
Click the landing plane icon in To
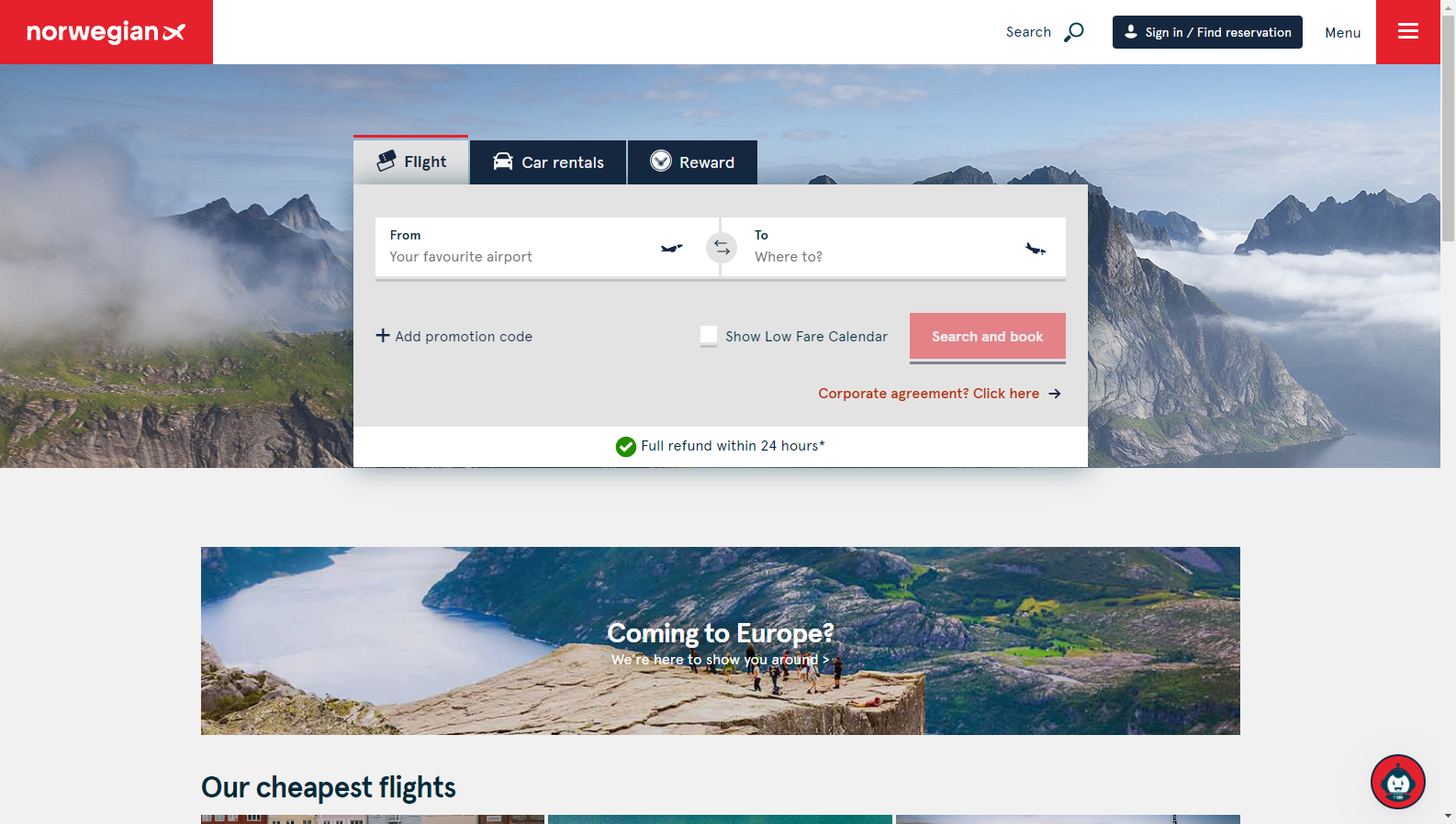(1036, 248)
